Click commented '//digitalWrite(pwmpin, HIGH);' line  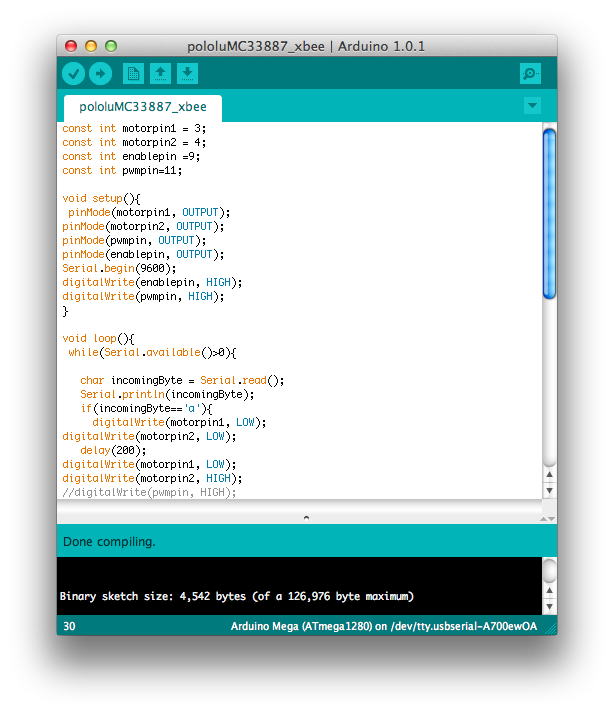click(149, 492)
